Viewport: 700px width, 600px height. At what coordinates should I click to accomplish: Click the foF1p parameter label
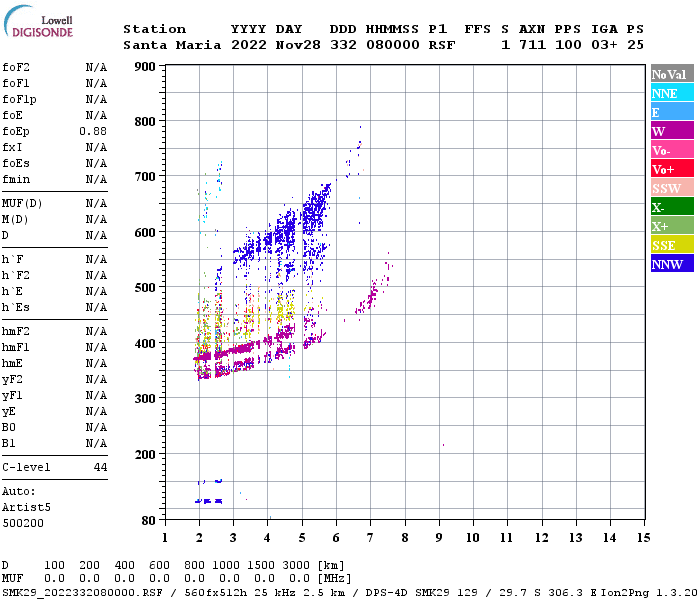point(19,100)
